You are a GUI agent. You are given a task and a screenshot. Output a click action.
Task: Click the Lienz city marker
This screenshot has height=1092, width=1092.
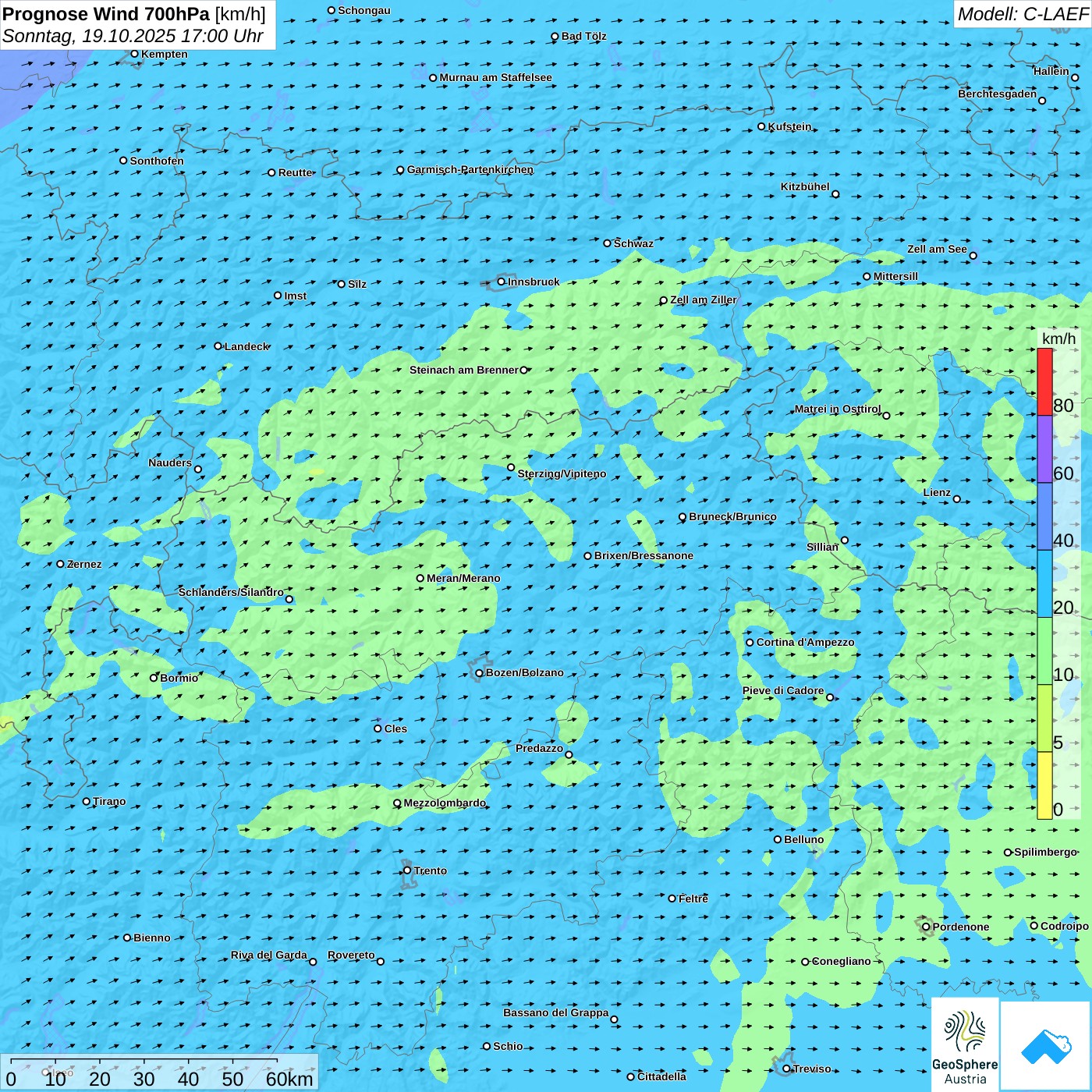click(957, 499)
